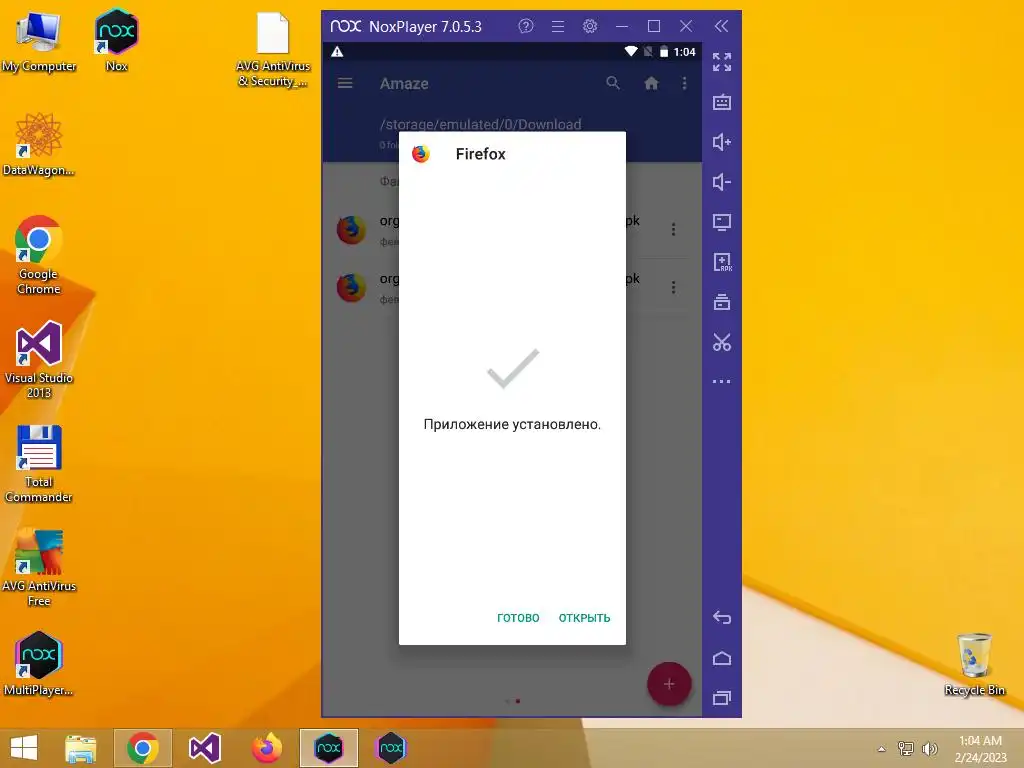Image resolution: width=1024 pixels, height=768 pixels.
Task: Click the taskbar speaker volume icon
Action: [x=929, y=748]
